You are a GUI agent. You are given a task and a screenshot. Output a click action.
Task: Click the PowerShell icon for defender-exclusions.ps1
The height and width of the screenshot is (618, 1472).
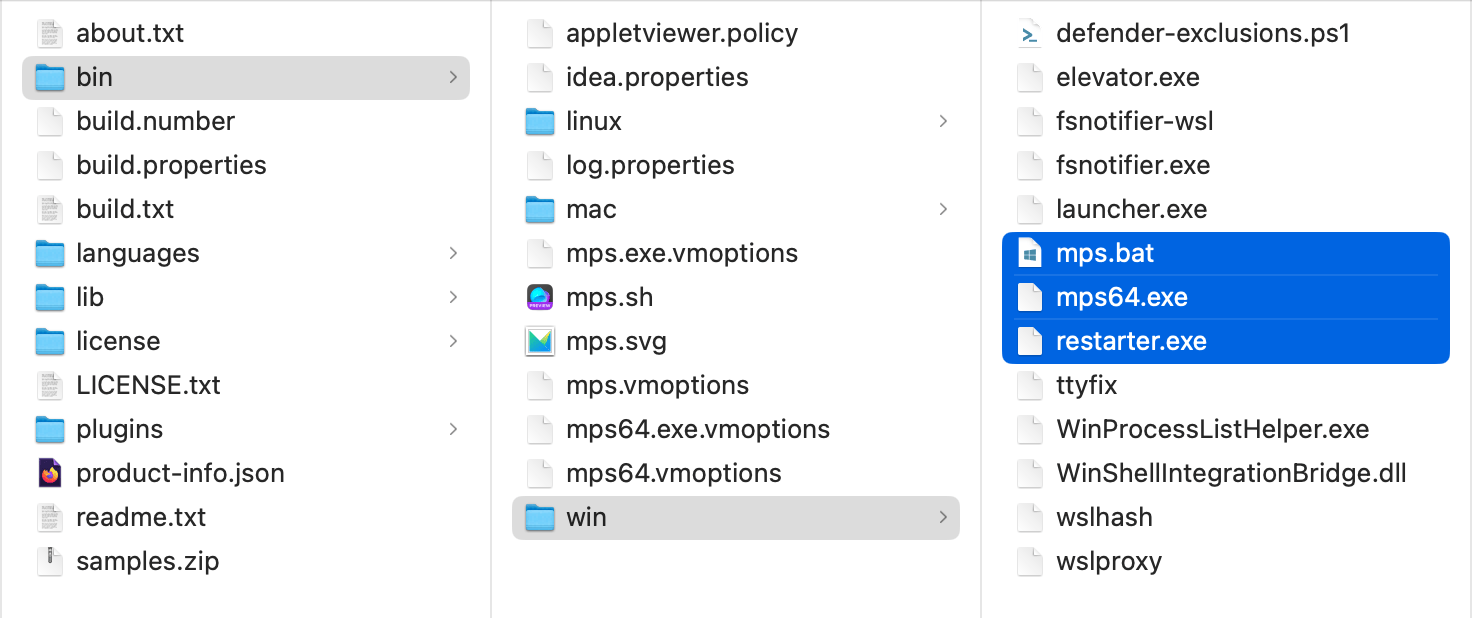(x=1029, y=33)
